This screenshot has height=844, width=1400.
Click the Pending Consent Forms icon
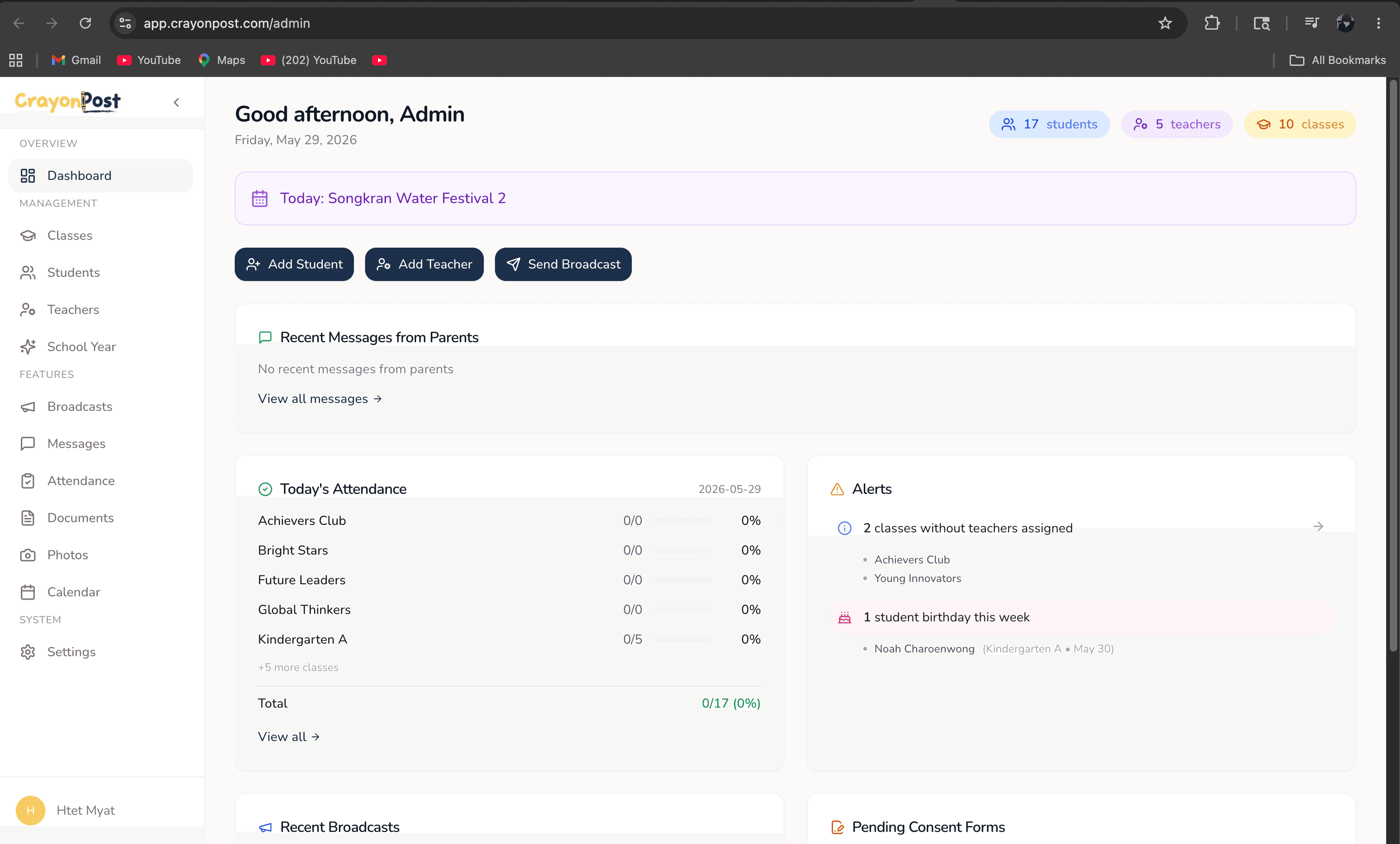[837, 827]
